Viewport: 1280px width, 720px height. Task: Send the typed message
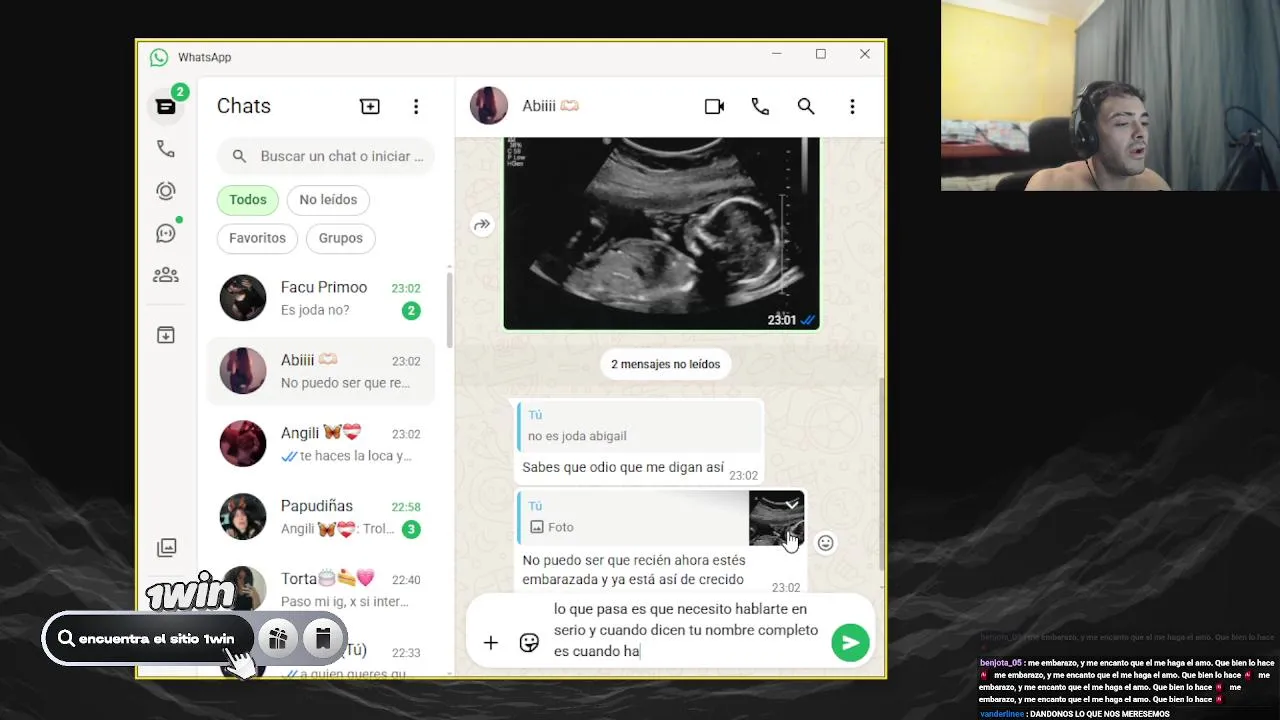click(x=850, y=643)
